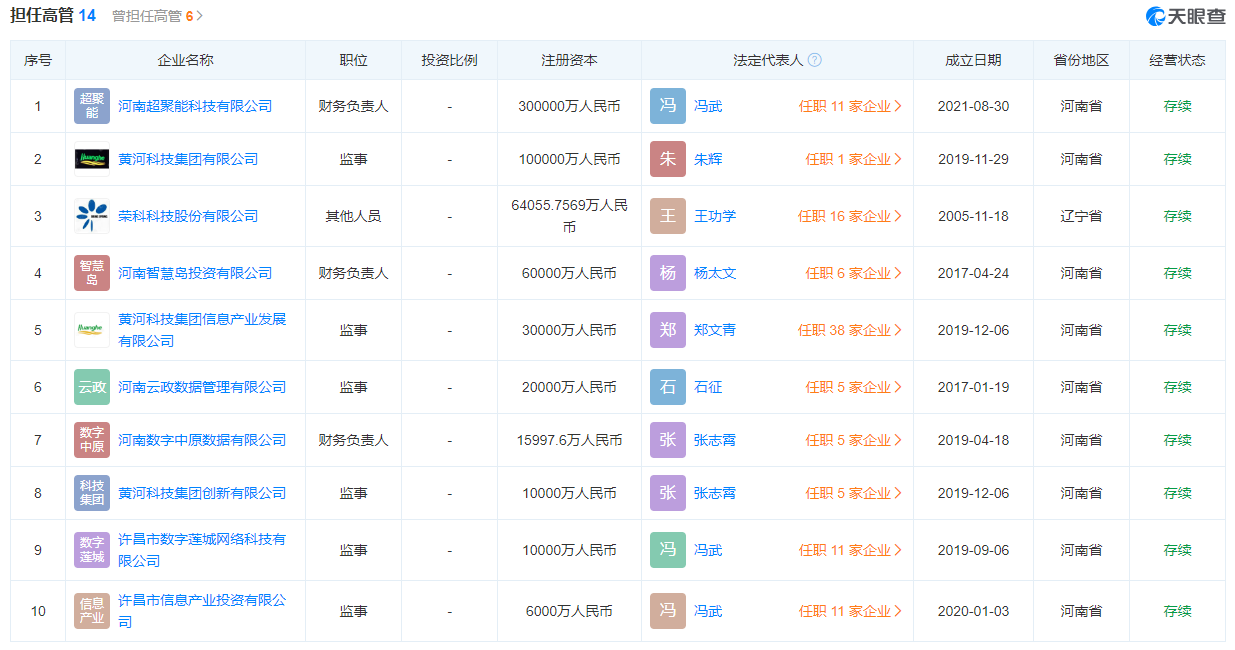Screen dimensions: 1235x650
Task: Switch to the 担任高管 14 tab
Action: (x=53, y=15)
